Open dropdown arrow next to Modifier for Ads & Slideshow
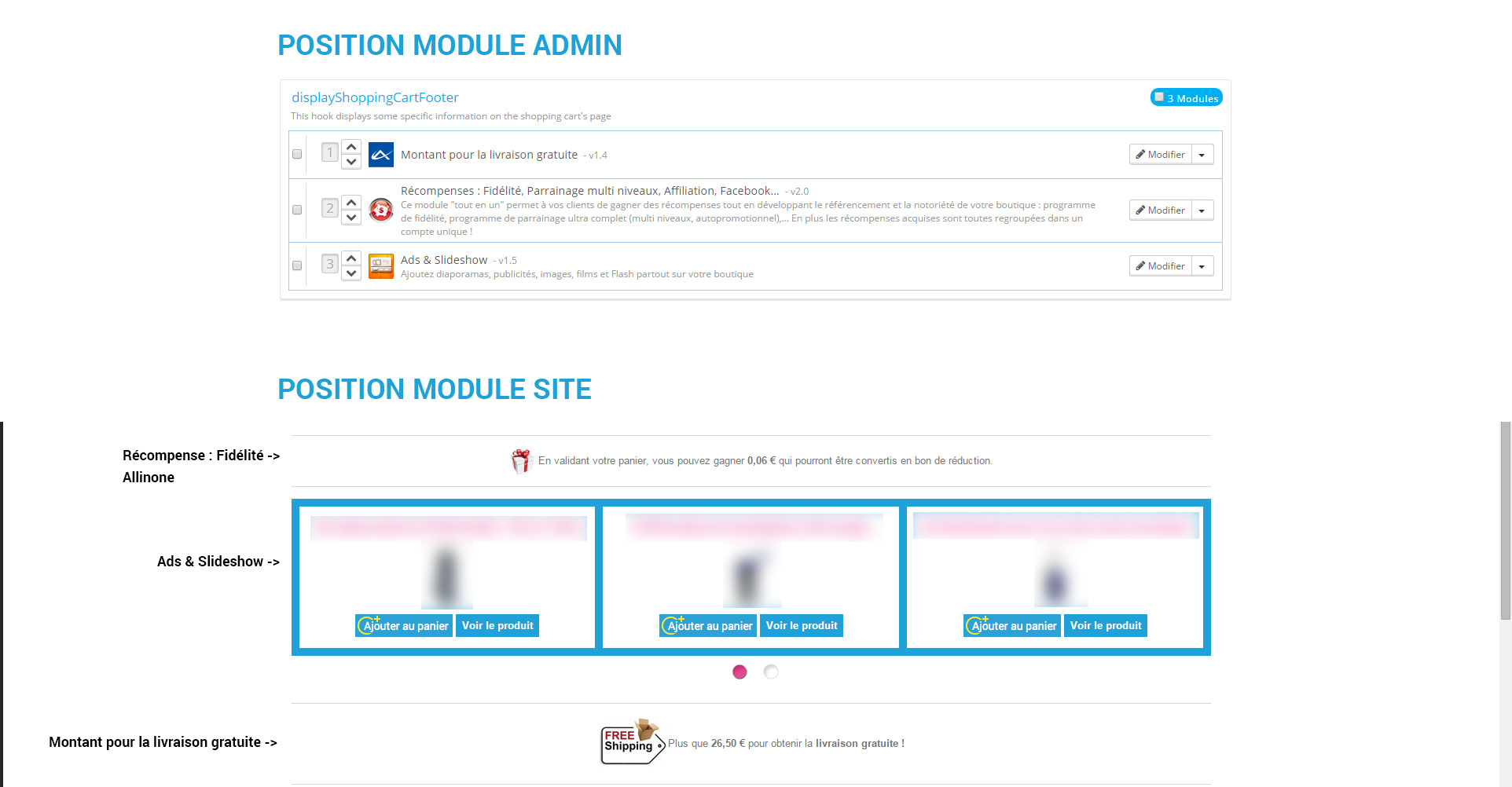Viewport: 1512px width, 787px height. point(1202,266)
